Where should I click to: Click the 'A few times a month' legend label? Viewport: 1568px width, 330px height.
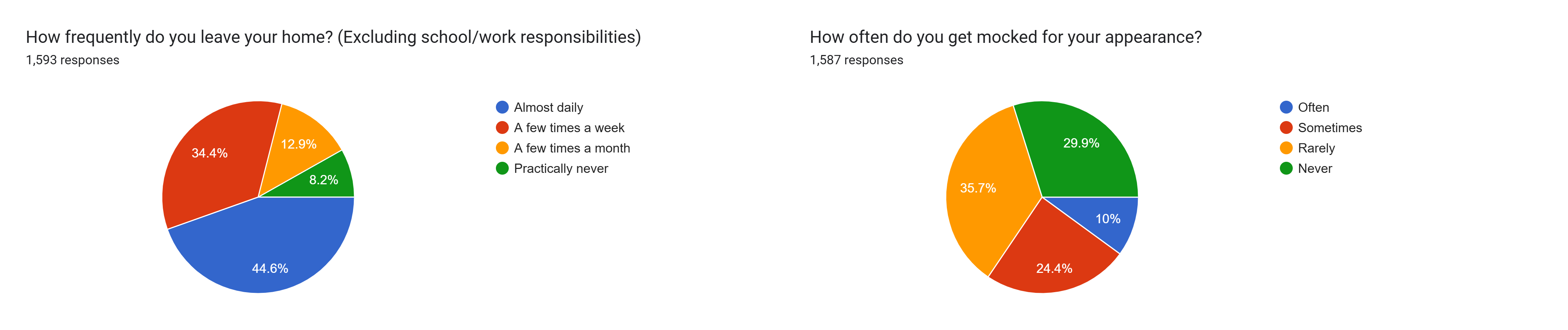[x=572, y=148]
